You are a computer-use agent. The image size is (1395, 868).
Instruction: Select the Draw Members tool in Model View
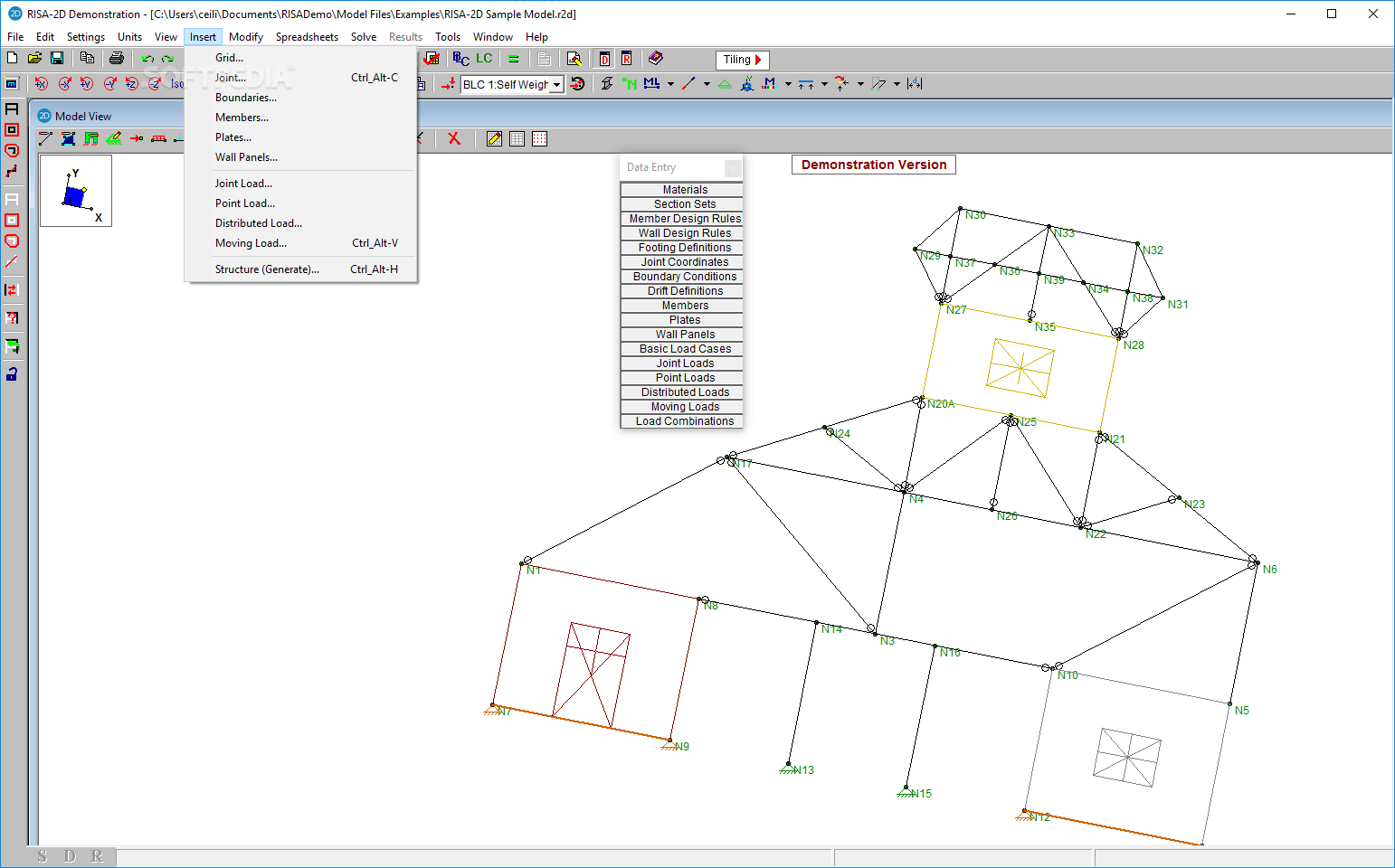pyautogui.click(x=46, y=138)
